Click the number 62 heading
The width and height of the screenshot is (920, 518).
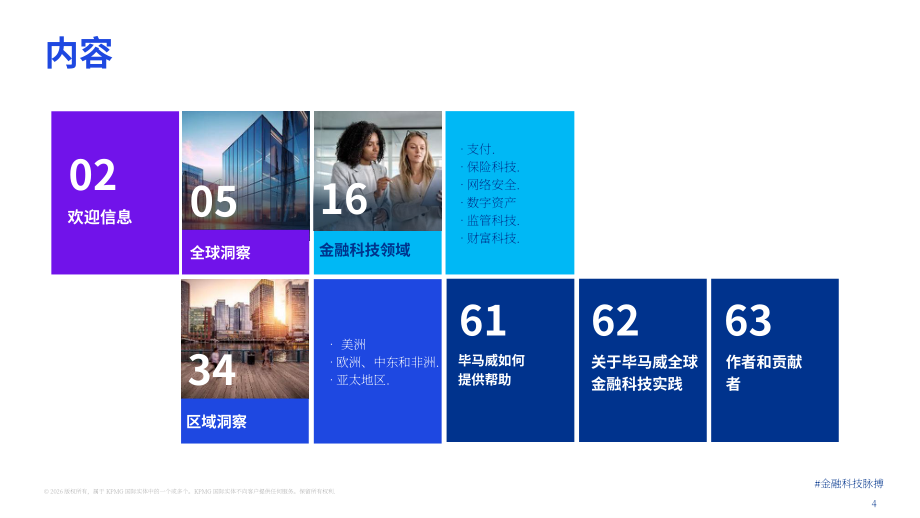(615, 320)
